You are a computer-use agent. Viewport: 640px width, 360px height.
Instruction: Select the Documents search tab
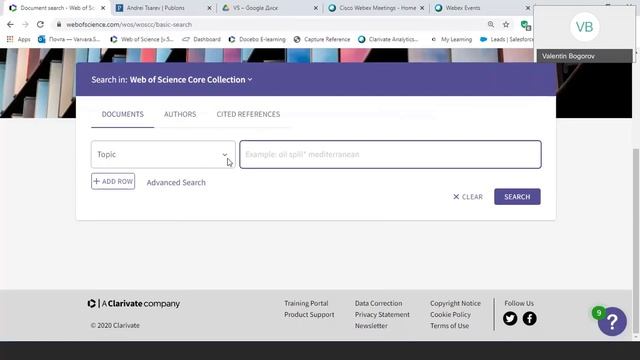pyautogui.click(x=122, y=114)
